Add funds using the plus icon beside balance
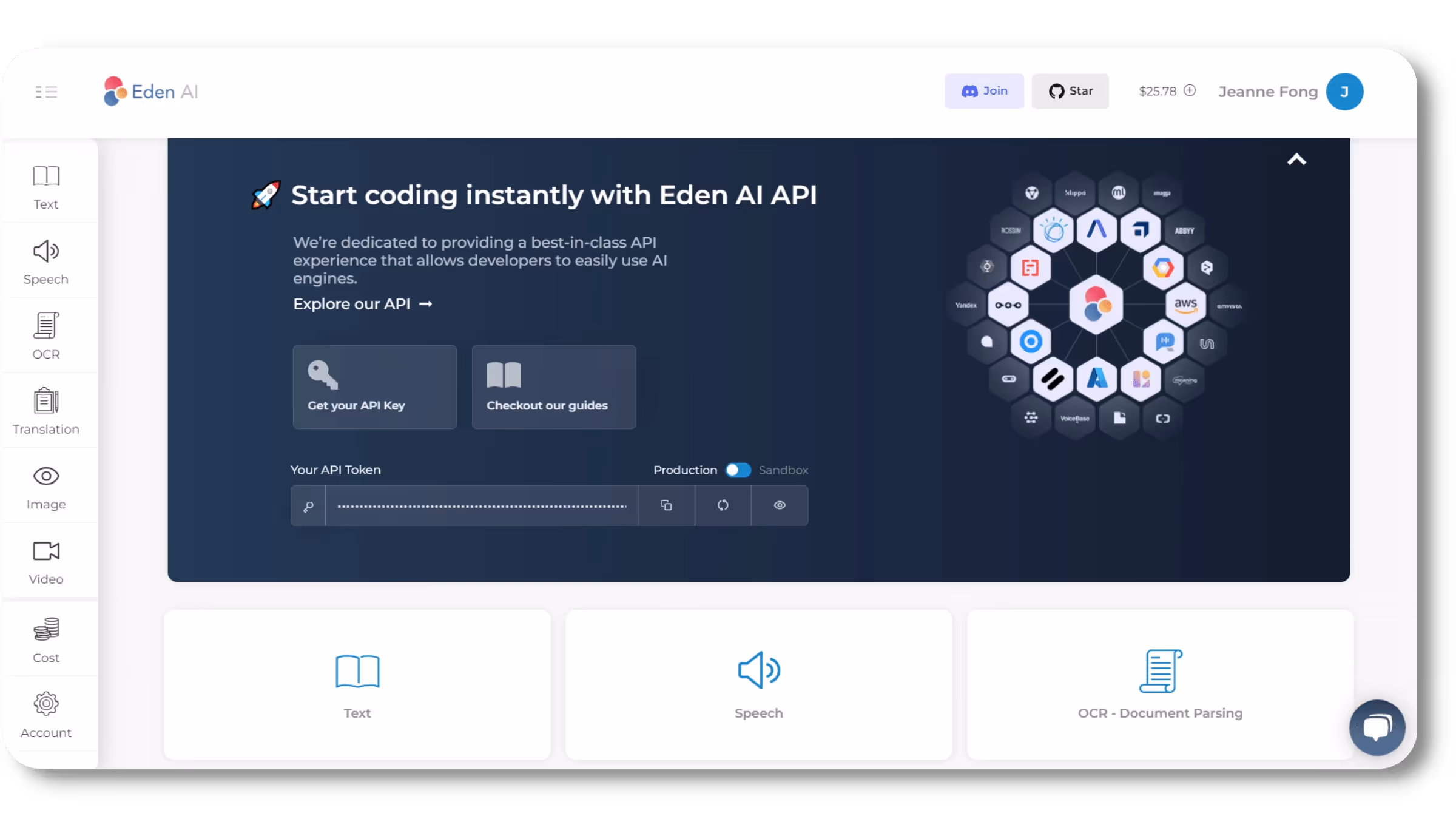This screenshot has height=819, width=1456. pos(1190,90)
